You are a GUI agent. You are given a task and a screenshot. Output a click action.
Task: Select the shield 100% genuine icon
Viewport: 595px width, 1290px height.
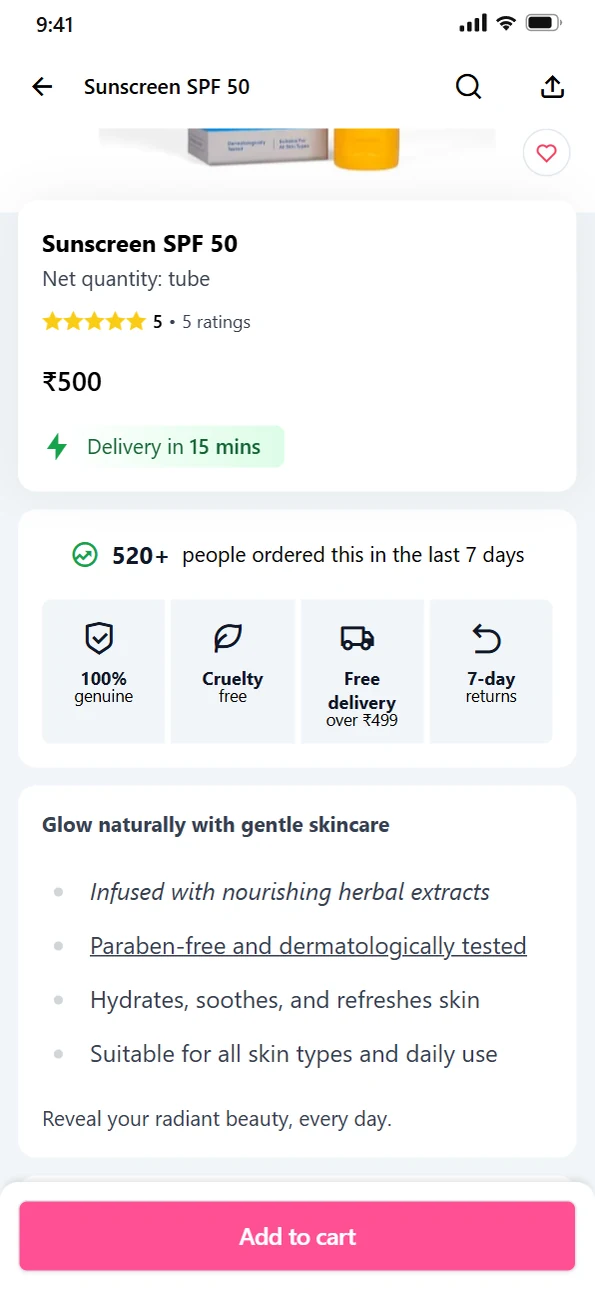(x=99, y=637)
